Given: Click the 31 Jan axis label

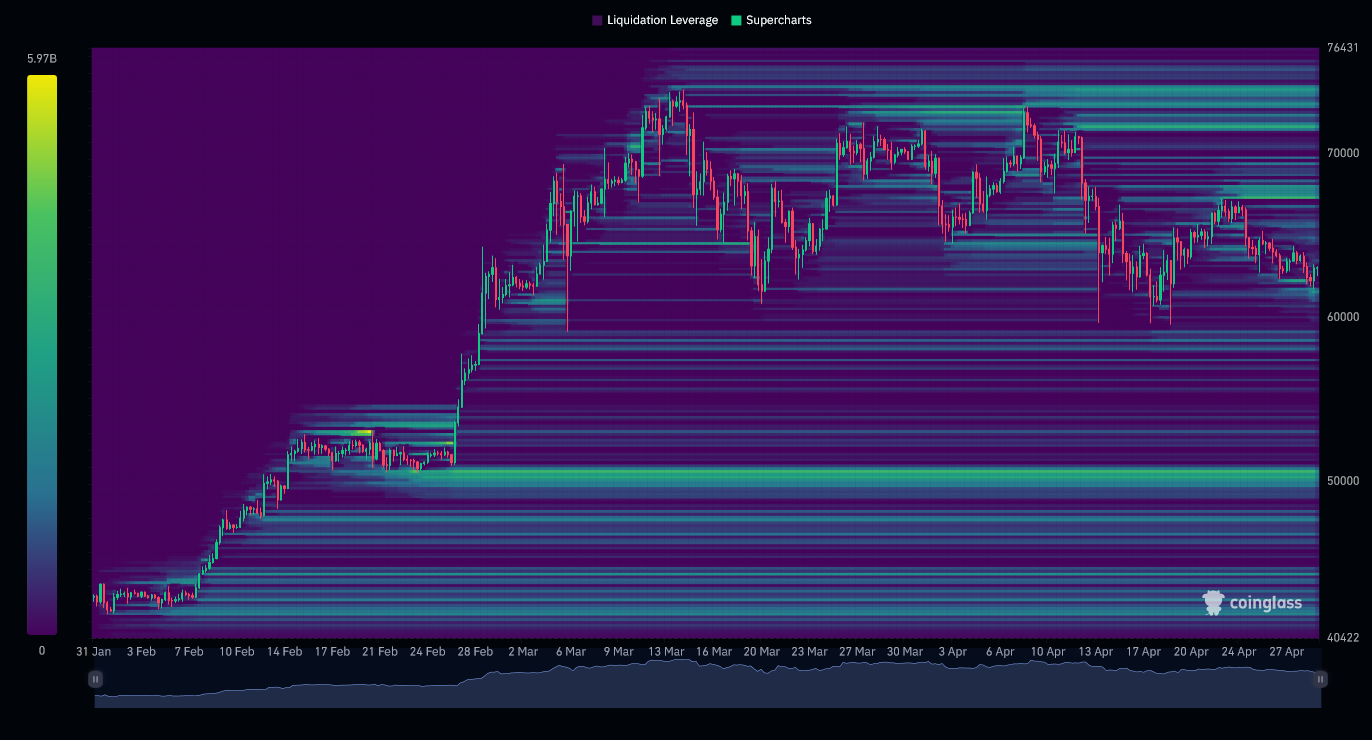Looking at the screenshot, I should pos(93,651).
